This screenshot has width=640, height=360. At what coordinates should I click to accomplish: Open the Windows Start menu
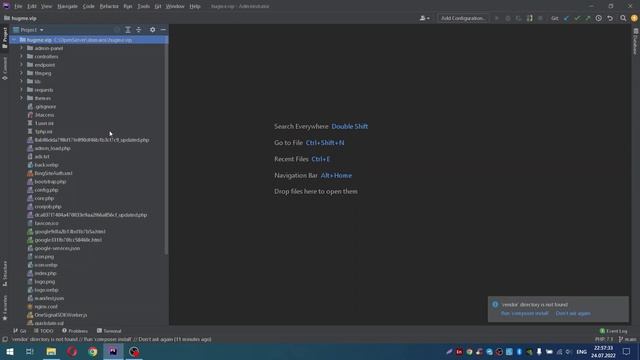pyautogui.click(x=9, y=351)
